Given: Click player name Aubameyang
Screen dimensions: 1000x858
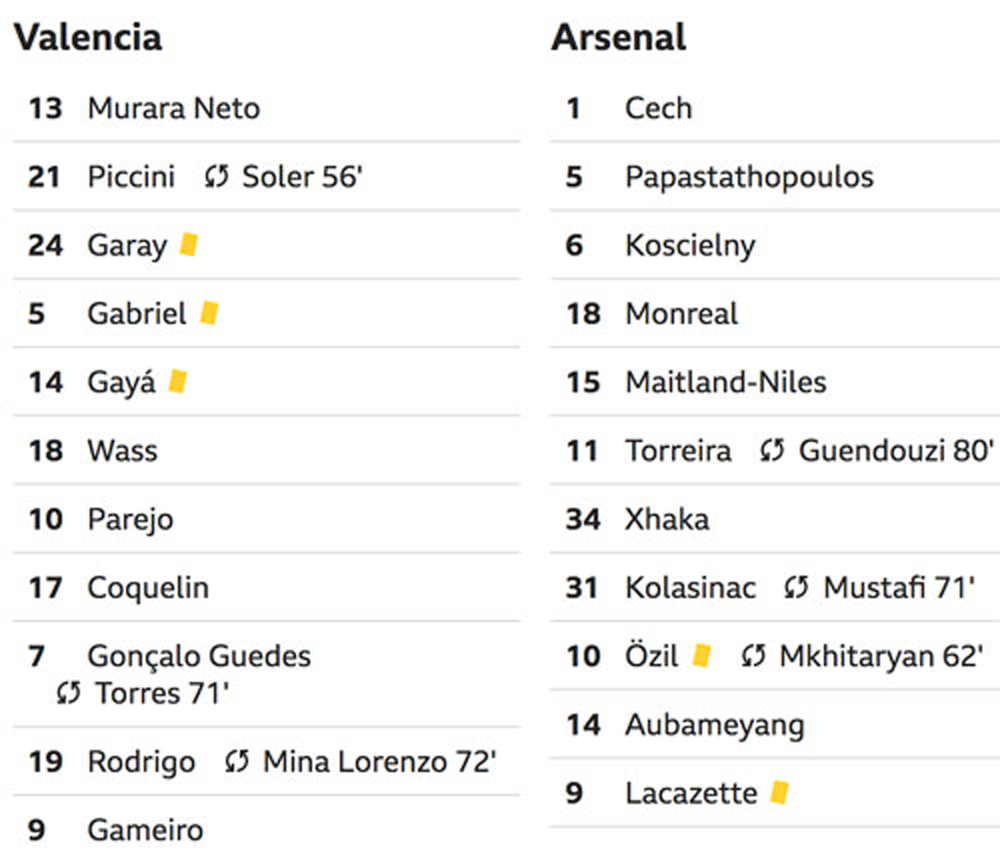Looking at the screenshot, I should pos(715,725).
